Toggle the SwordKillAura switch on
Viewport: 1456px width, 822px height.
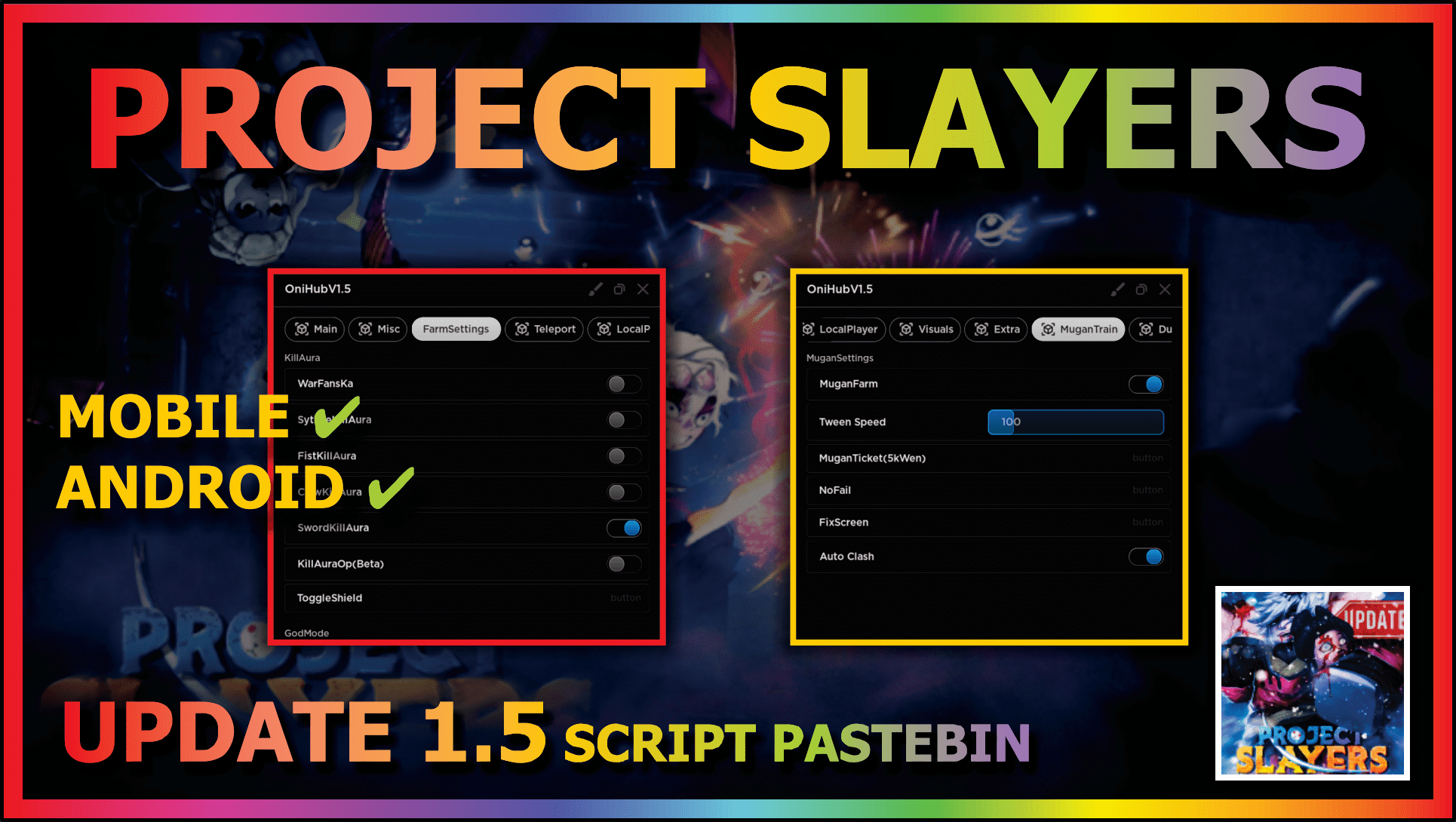click(x=622, y=528)
